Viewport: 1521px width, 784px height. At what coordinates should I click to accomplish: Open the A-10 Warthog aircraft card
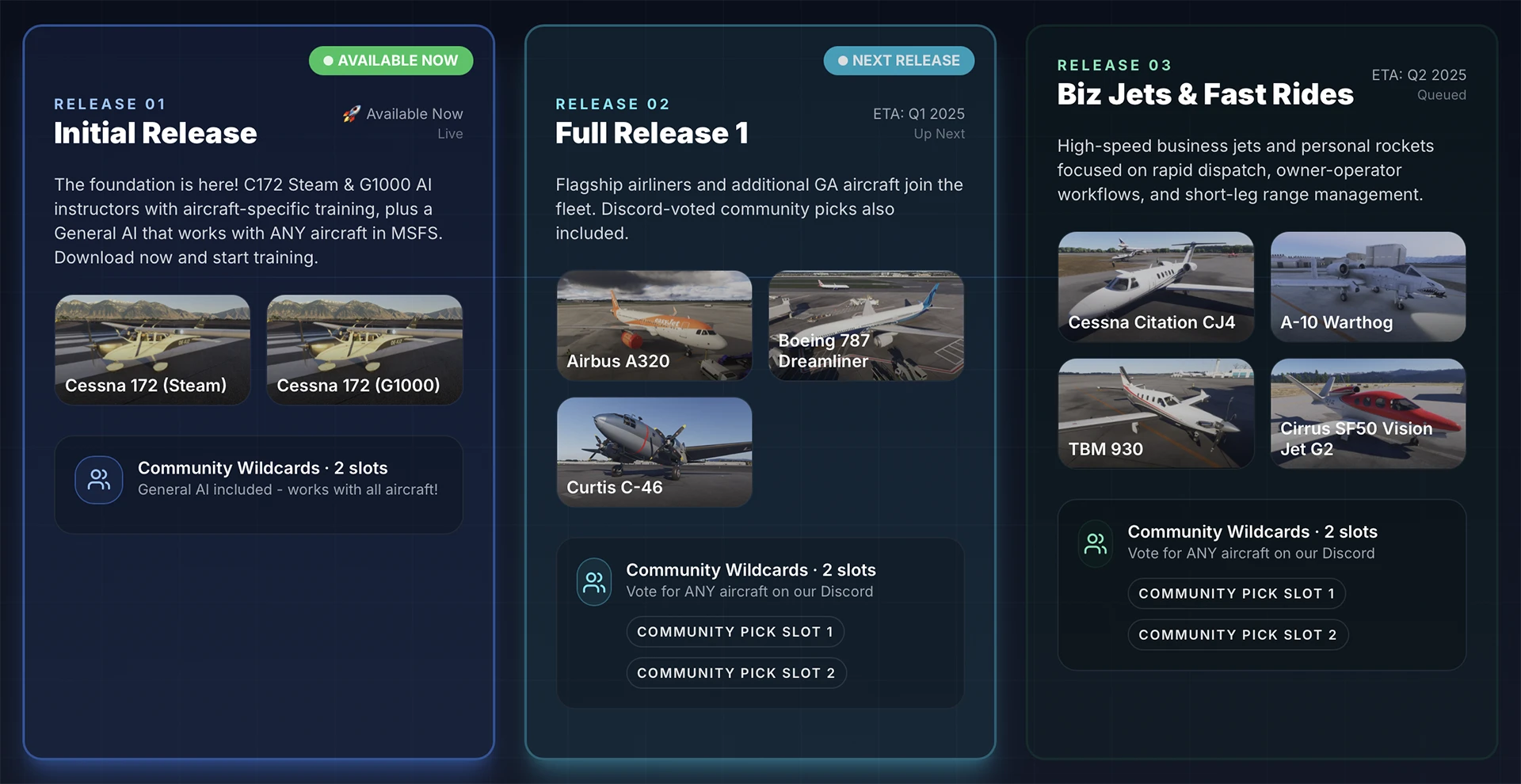coord(1368,287)
